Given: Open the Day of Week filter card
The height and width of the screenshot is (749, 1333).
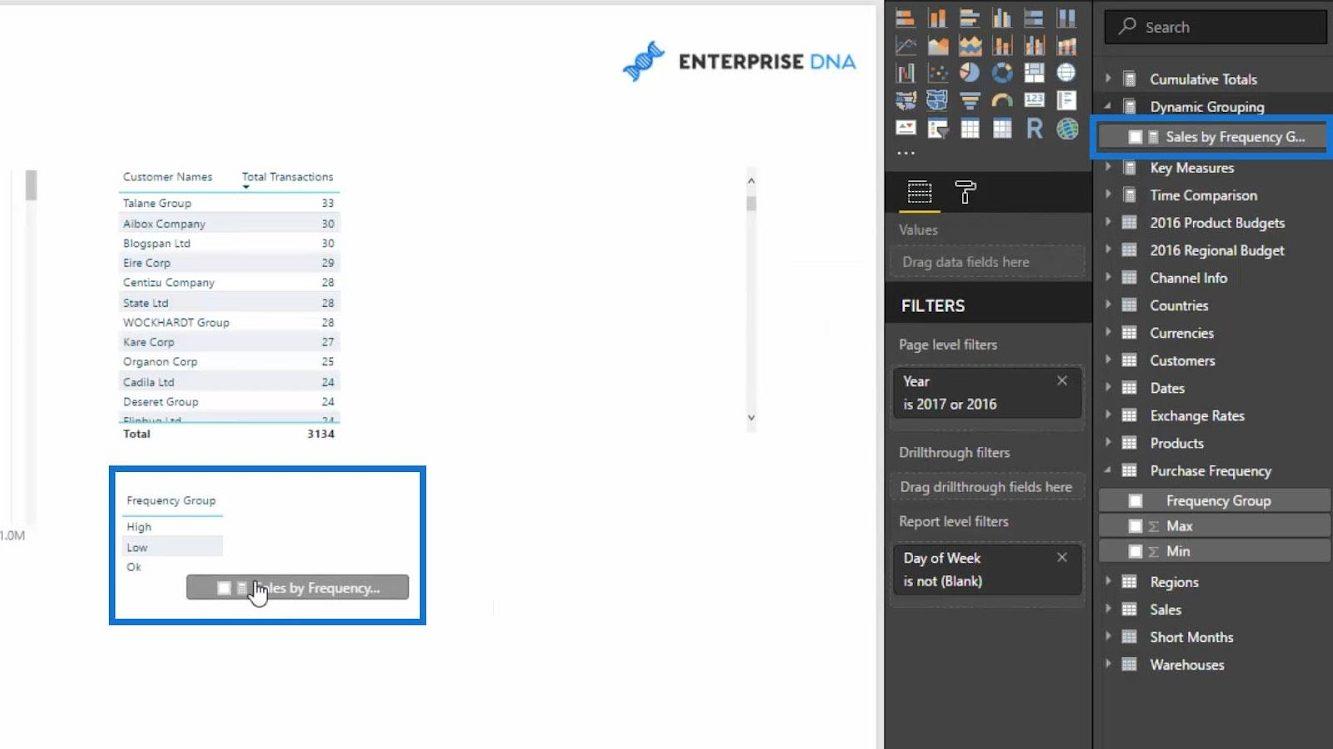Looking at the screenshot, I should pos(987,570).
